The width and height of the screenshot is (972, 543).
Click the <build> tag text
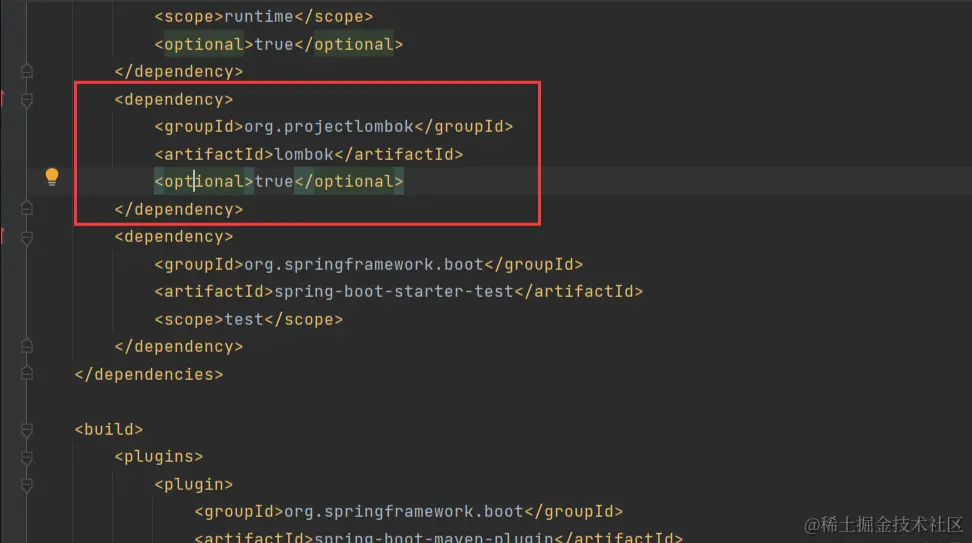(x=108, y=430)
